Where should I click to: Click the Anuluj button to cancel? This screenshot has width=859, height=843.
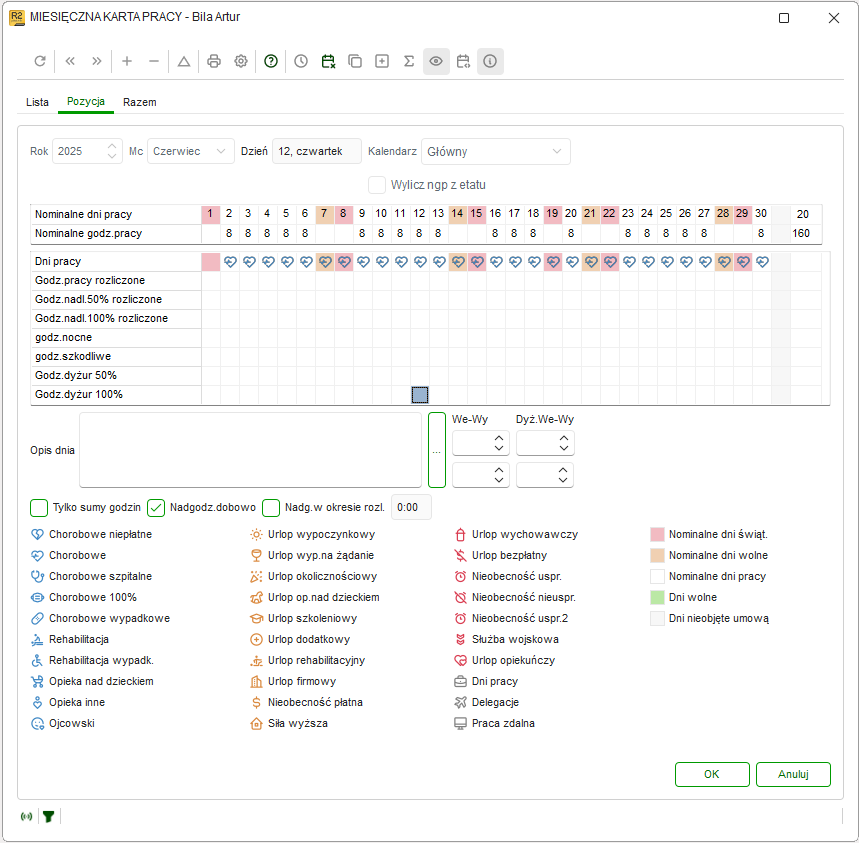coord(793,775)
